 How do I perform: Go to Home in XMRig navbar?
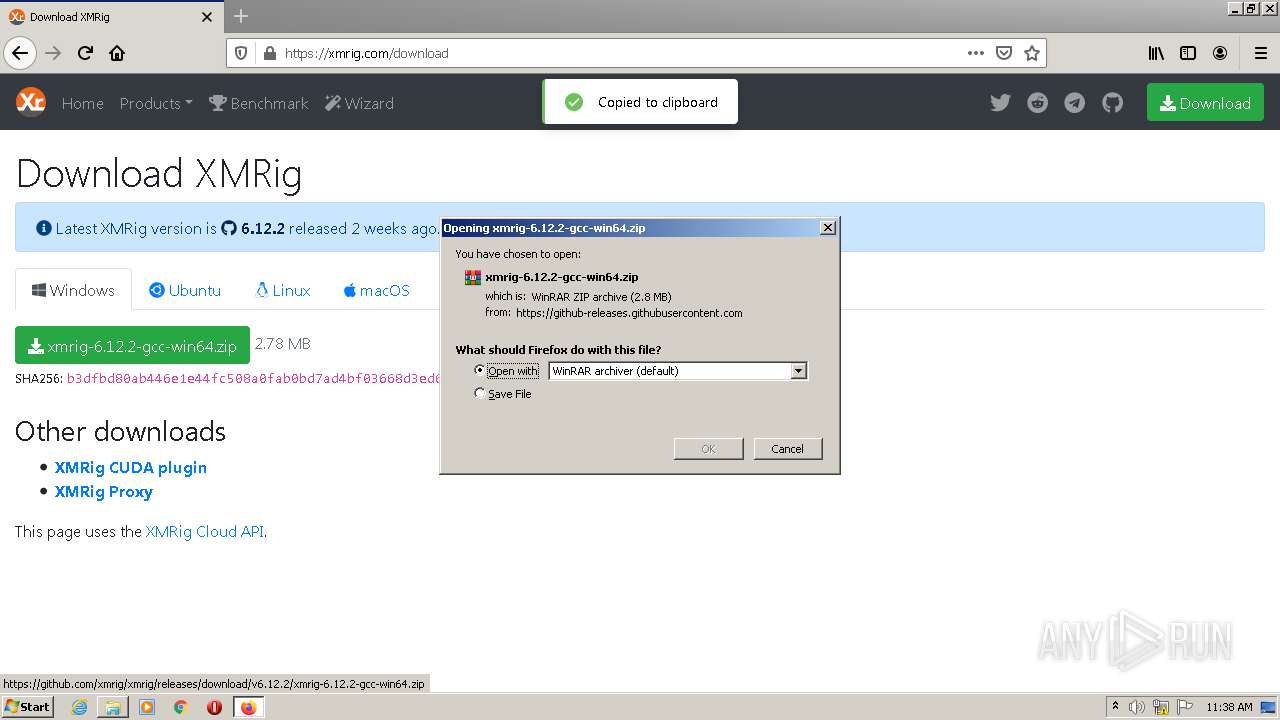pos(82,103)
